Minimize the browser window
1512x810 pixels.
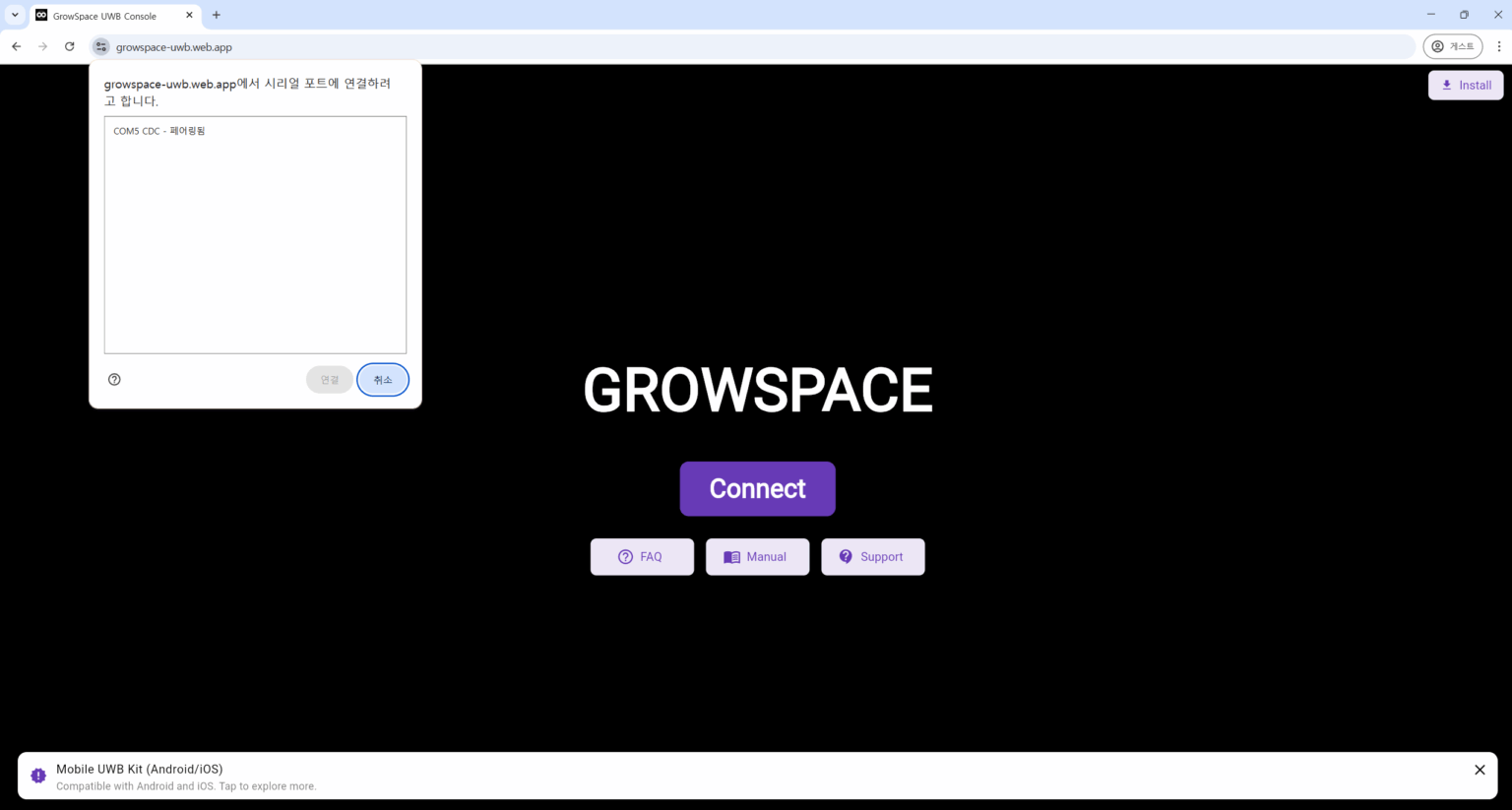[x=1431, y=15]
